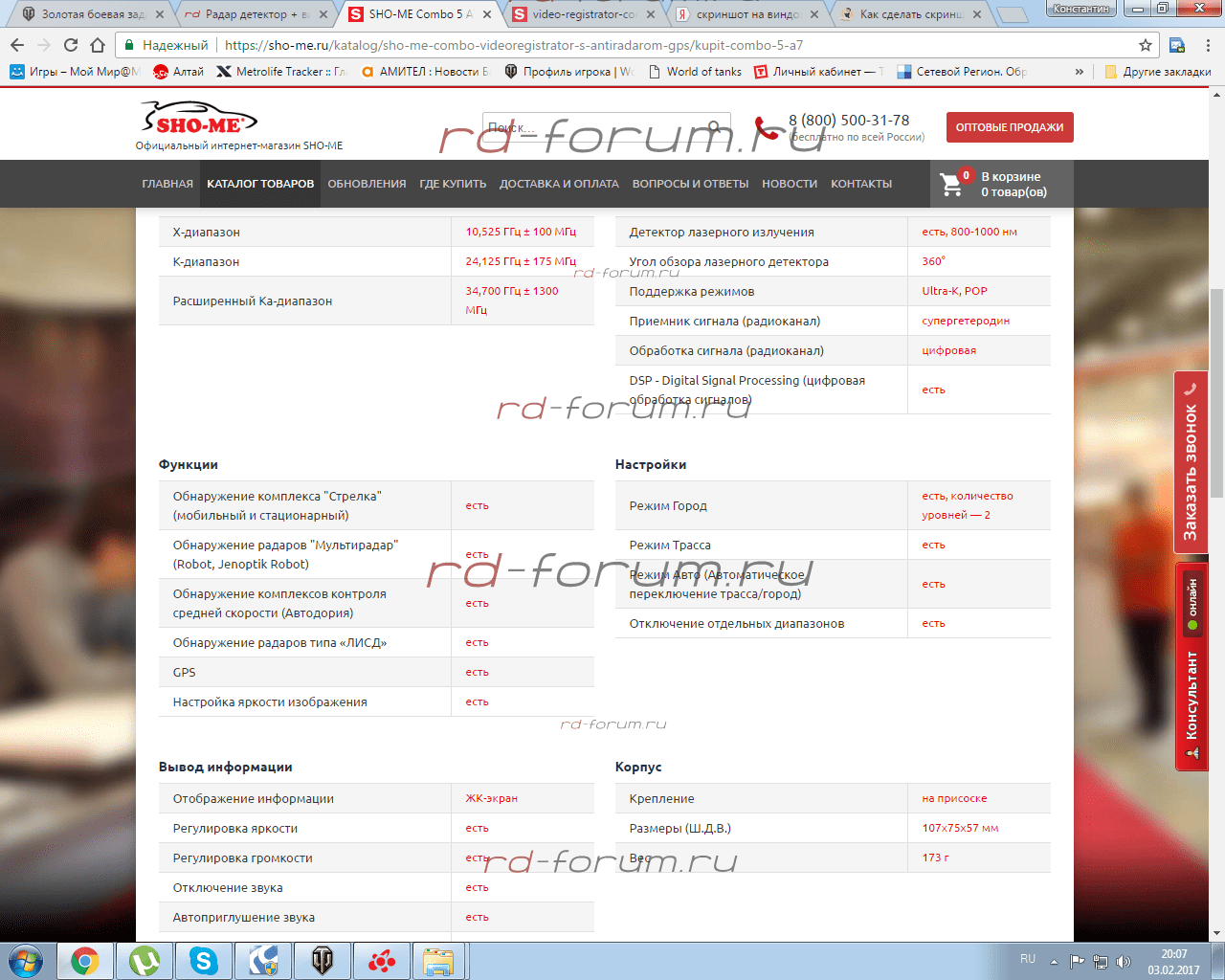
Task: Open the Chrome menu (three dots)
Action: (1208, 45)
